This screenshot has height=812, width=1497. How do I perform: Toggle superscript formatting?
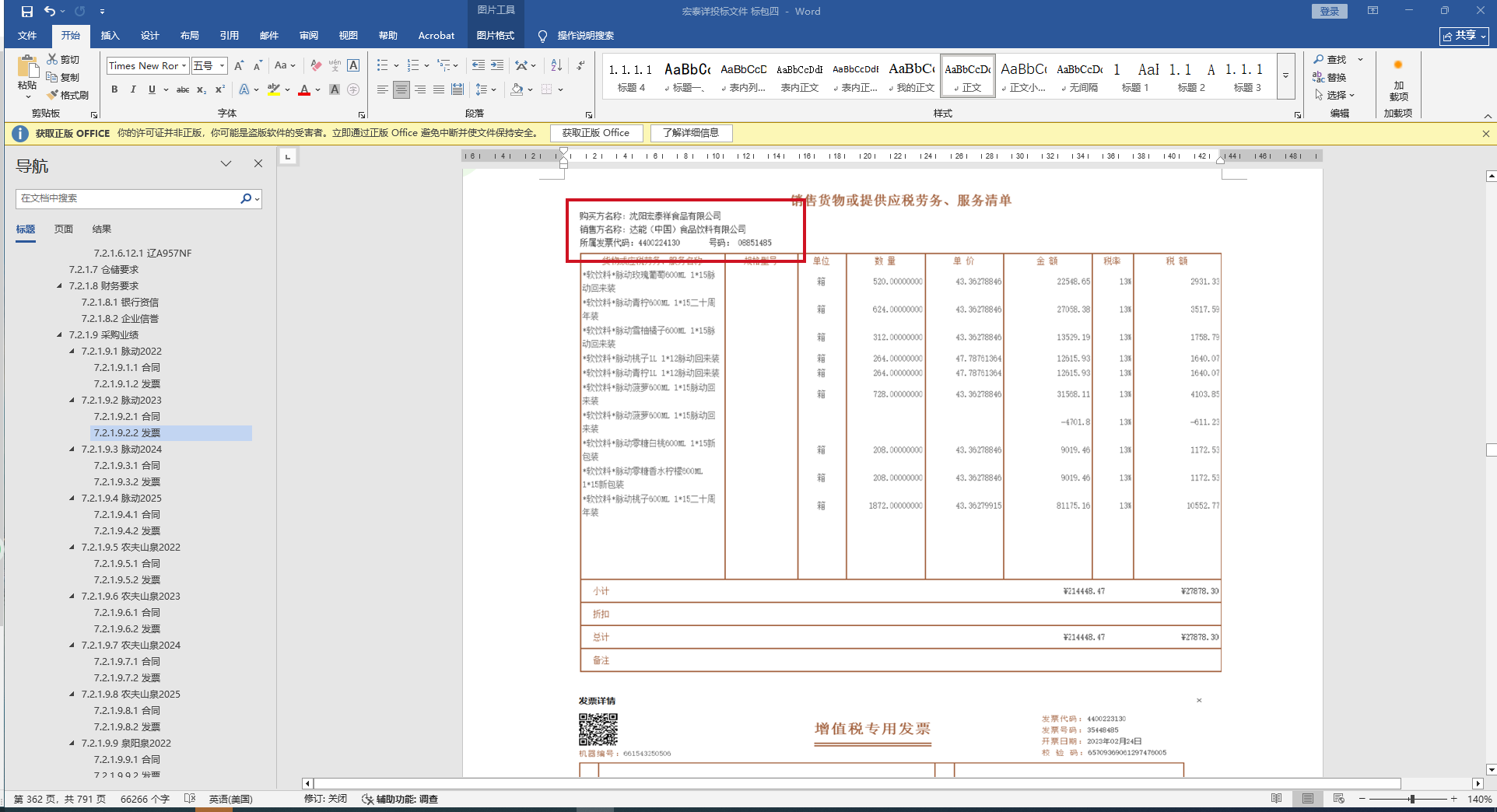(220, 89)
